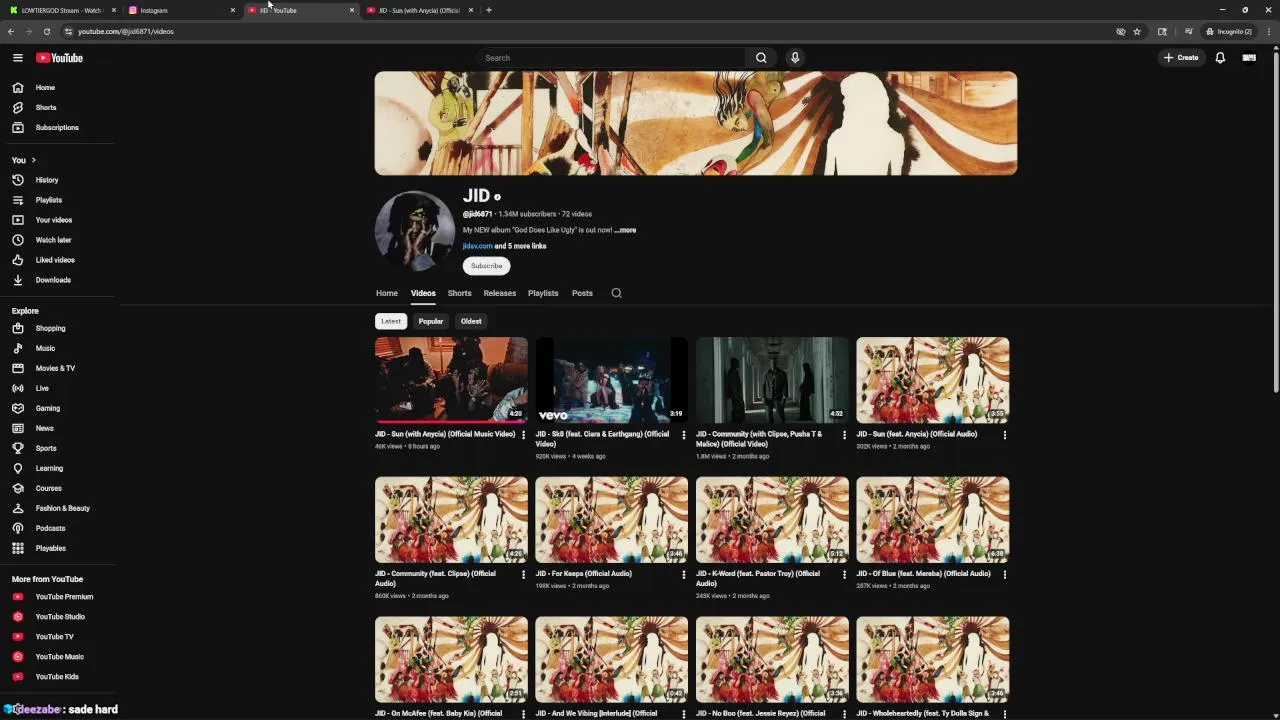This screenshot has height=720, width=1280.
Task: Open options menu for K-Word
Action: click(844, 574)
